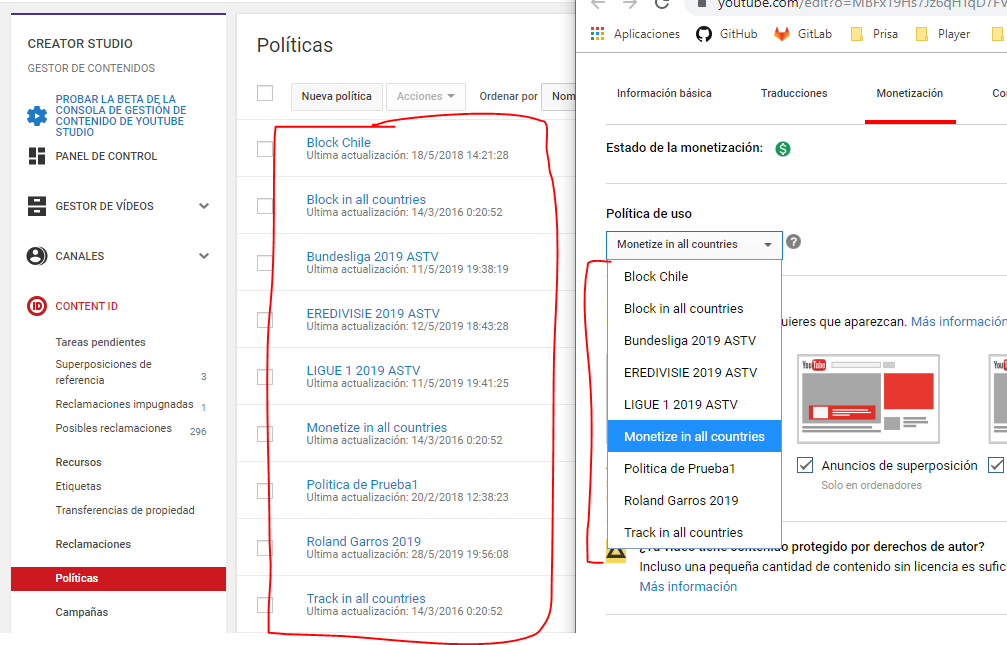1007x645 pixels.
Task: Choose Politica de Prueba1 in dropdown list
Action: [x=694, y=468]
